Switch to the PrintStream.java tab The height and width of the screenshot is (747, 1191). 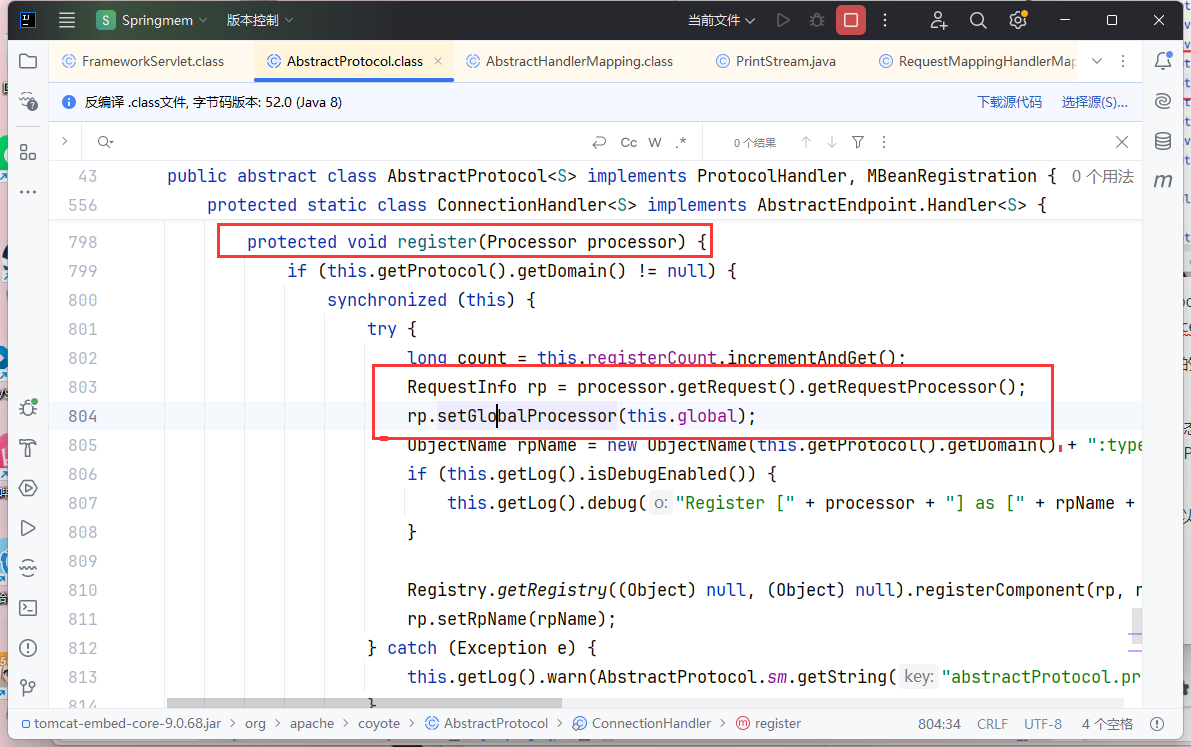point(785,61)
